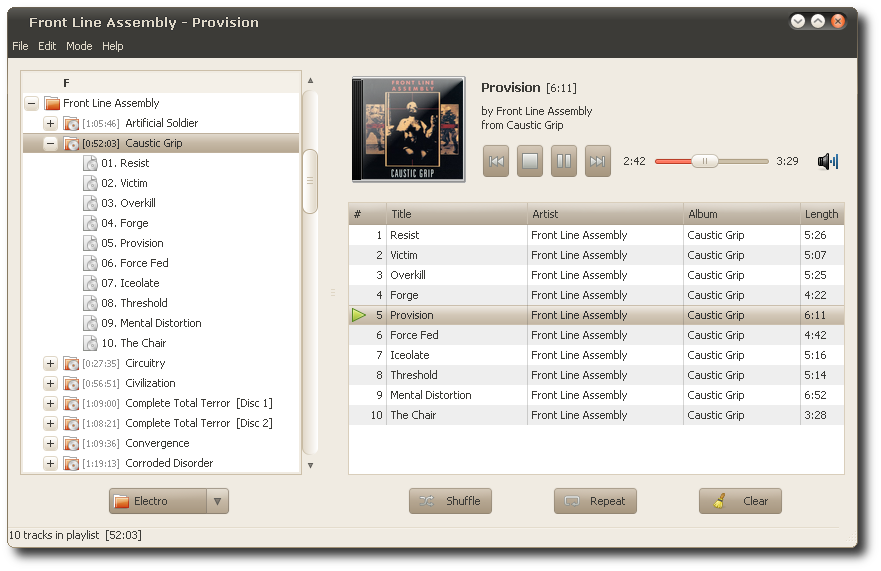The height and width of the screenshot is (571, 881).
Task: Expand Complete Total Terror Disc 1
Action: (51, 404)
